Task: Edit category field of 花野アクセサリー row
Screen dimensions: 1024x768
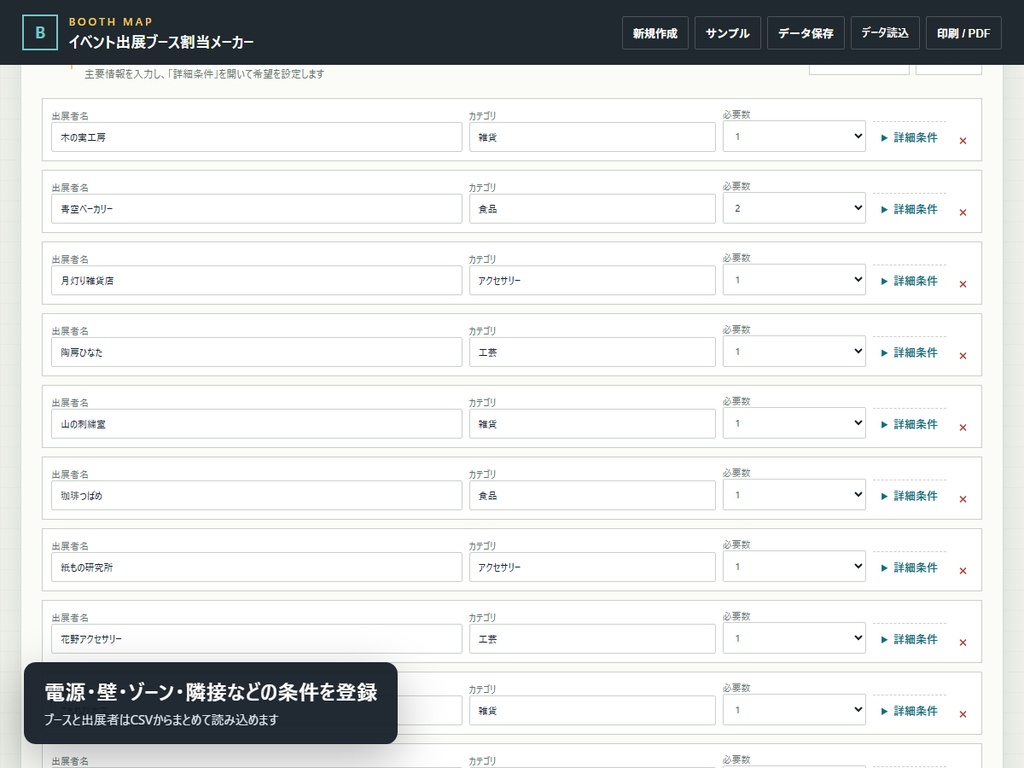Action: 592,639
